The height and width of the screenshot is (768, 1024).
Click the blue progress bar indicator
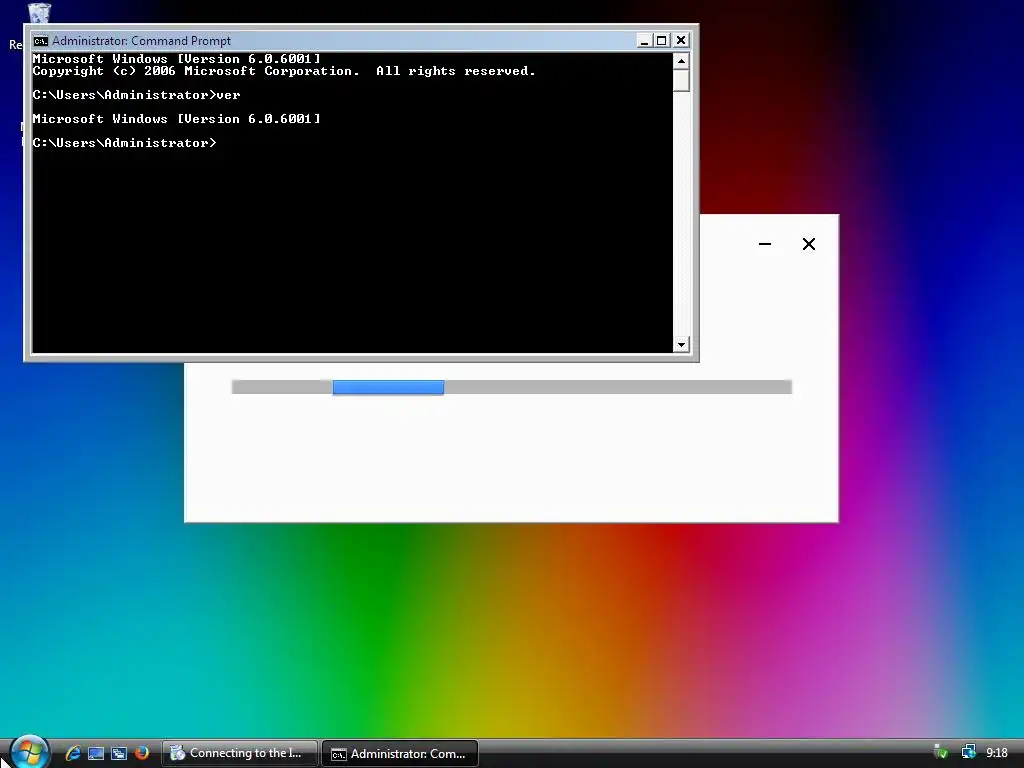point(389,387)
